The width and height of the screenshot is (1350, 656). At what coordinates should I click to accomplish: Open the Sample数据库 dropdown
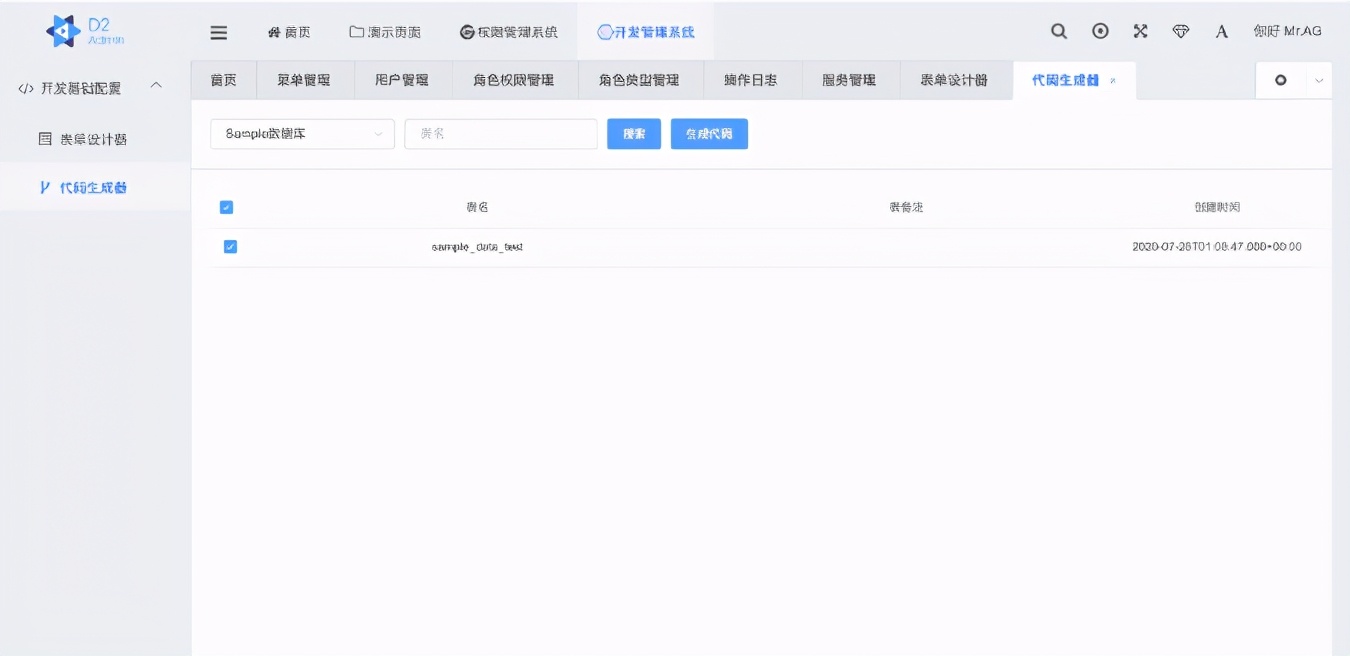pos(301,133)
